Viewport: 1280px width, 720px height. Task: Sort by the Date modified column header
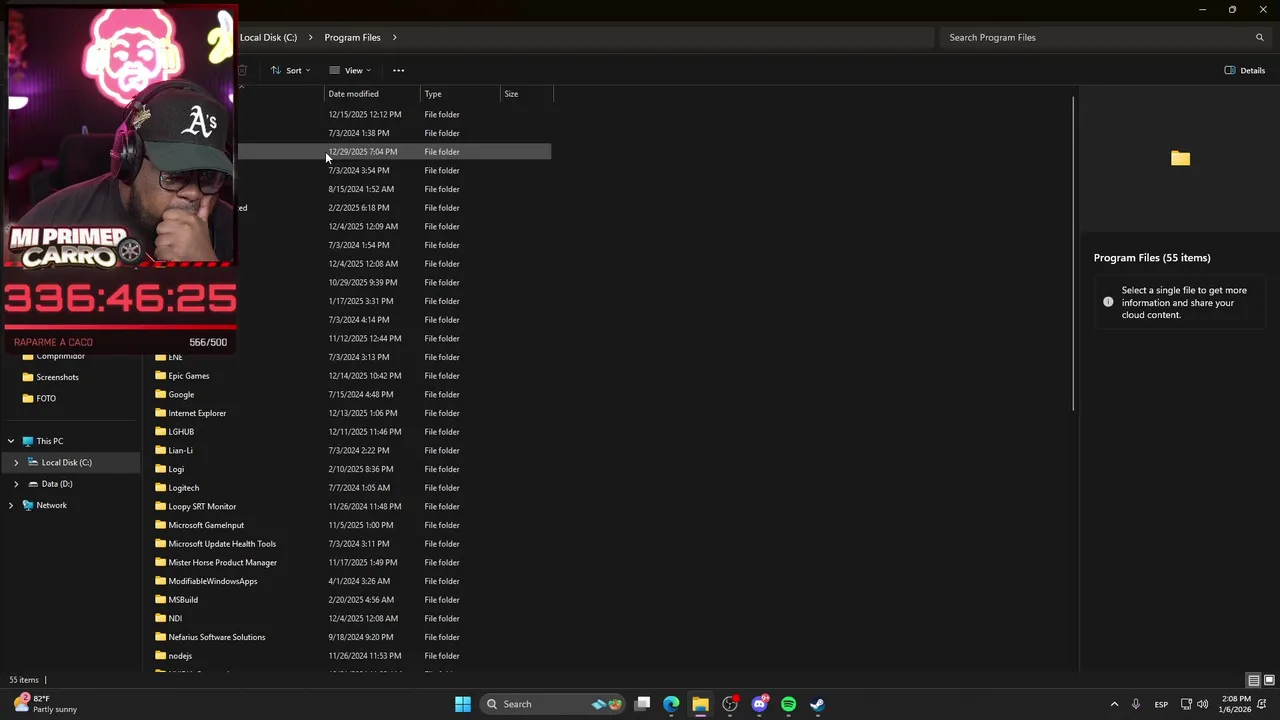coord(353,94)
